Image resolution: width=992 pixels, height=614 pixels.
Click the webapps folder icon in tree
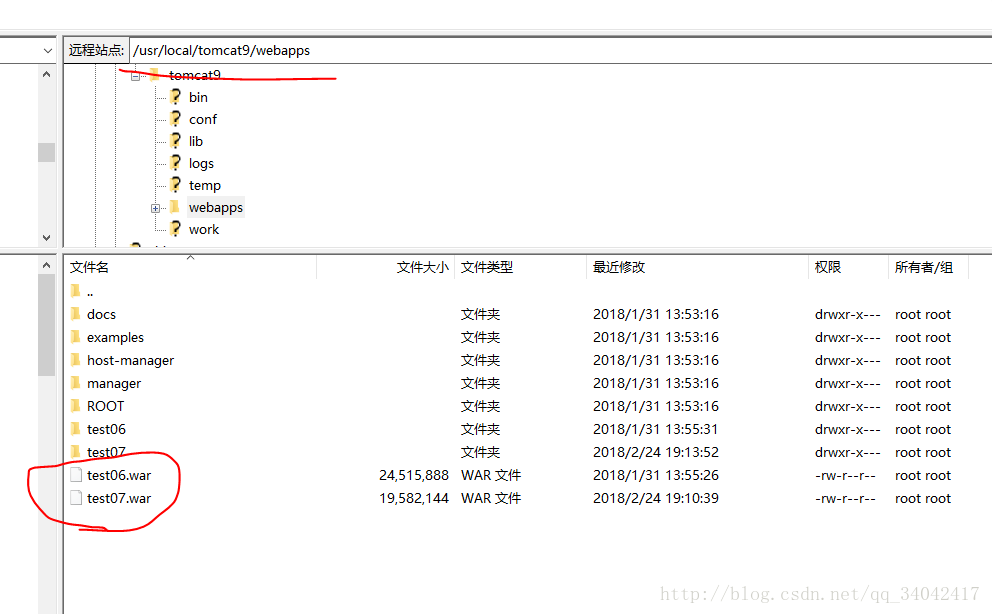tap(175, 207)
